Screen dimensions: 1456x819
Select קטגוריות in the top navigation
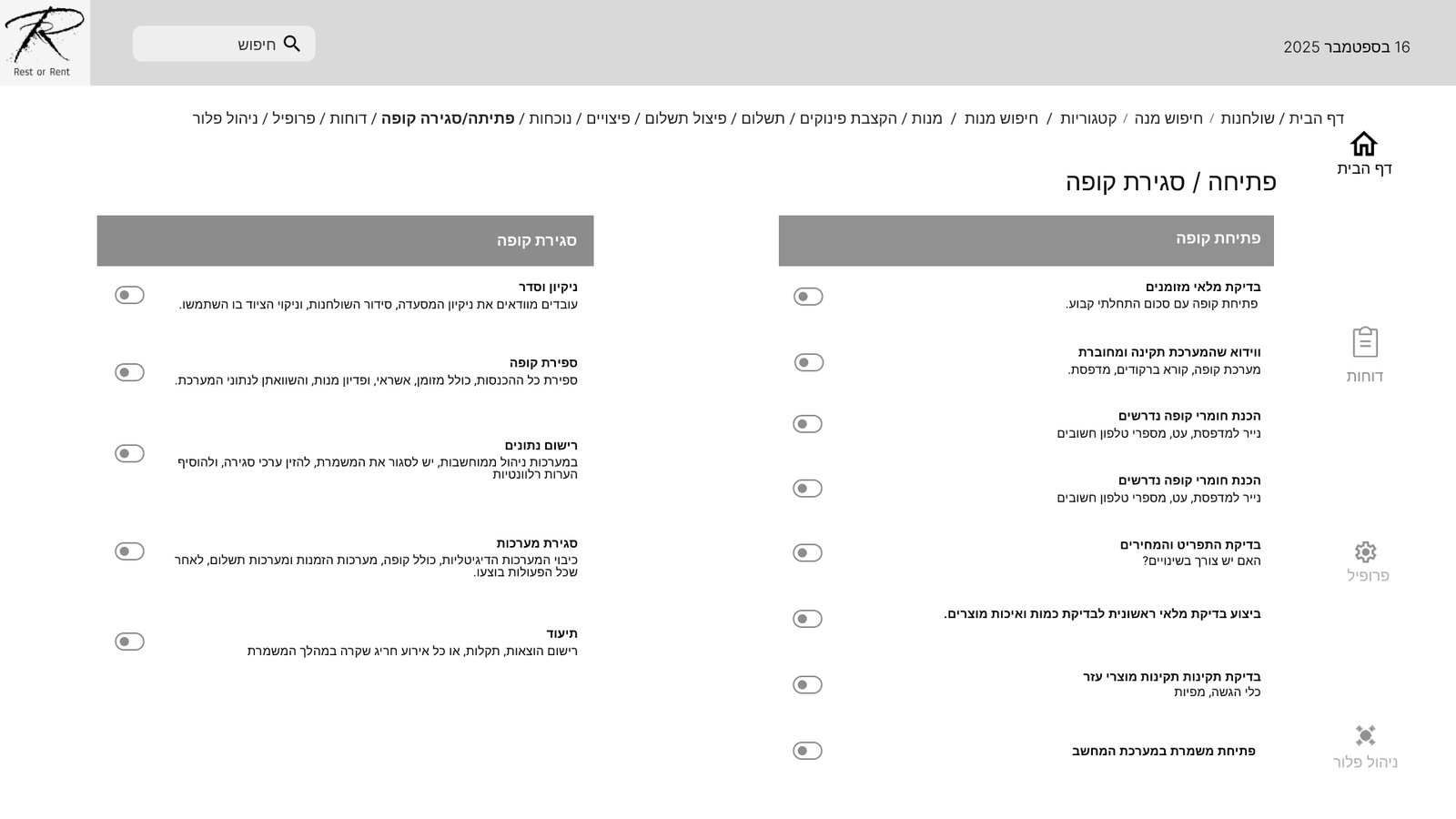point(1087,118)
